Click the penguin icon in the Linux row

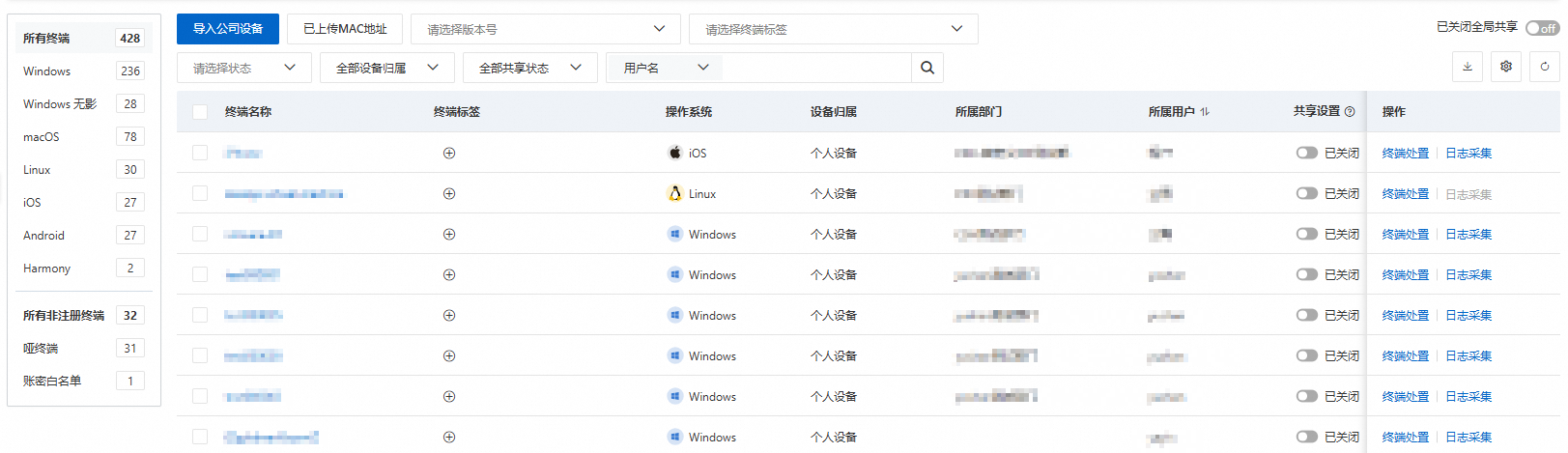[x=675, y=193]
